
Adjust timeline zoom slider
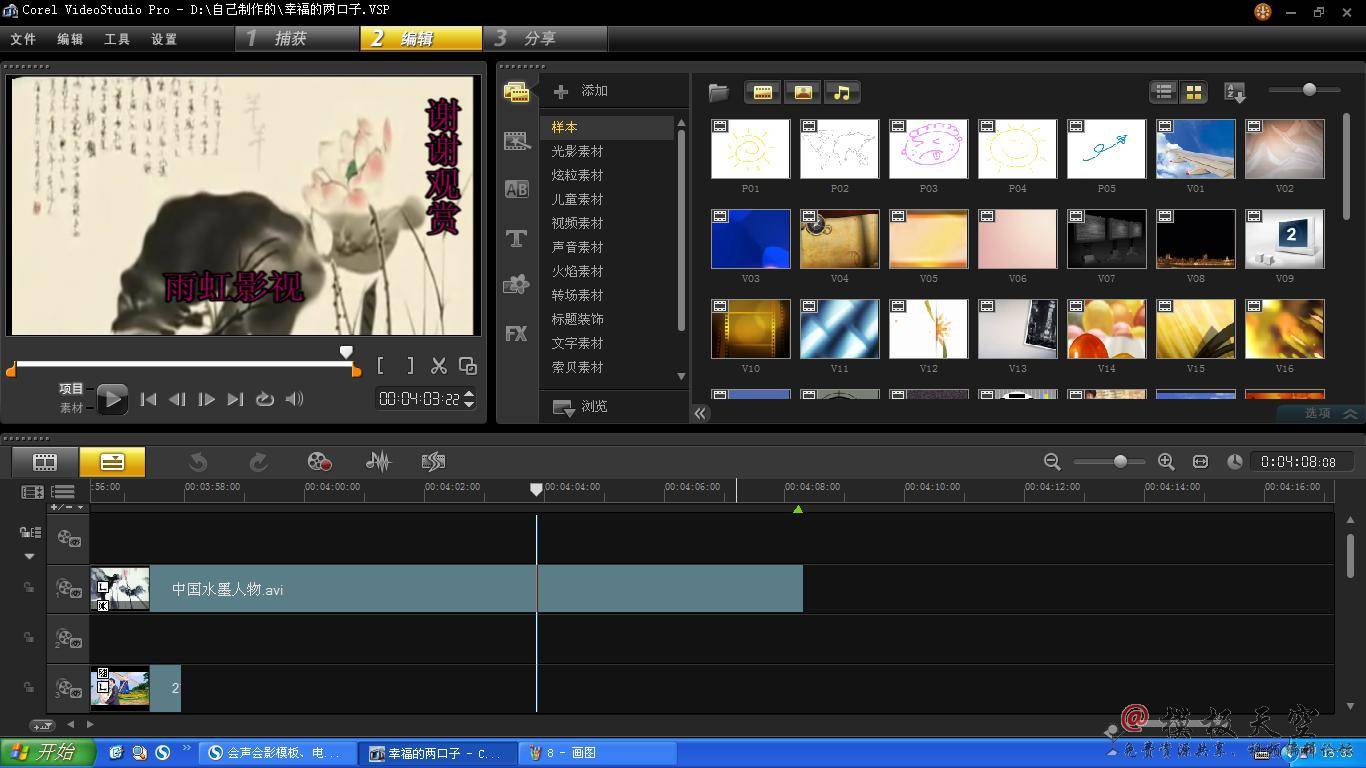(1120, 462)
